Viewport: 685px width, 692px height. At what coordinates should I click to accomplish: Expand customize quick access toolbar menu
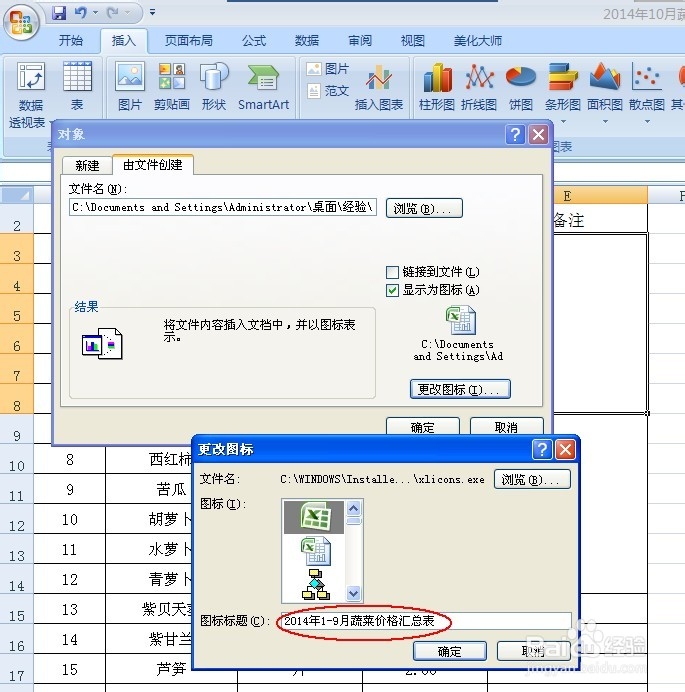tap(152, 12)
